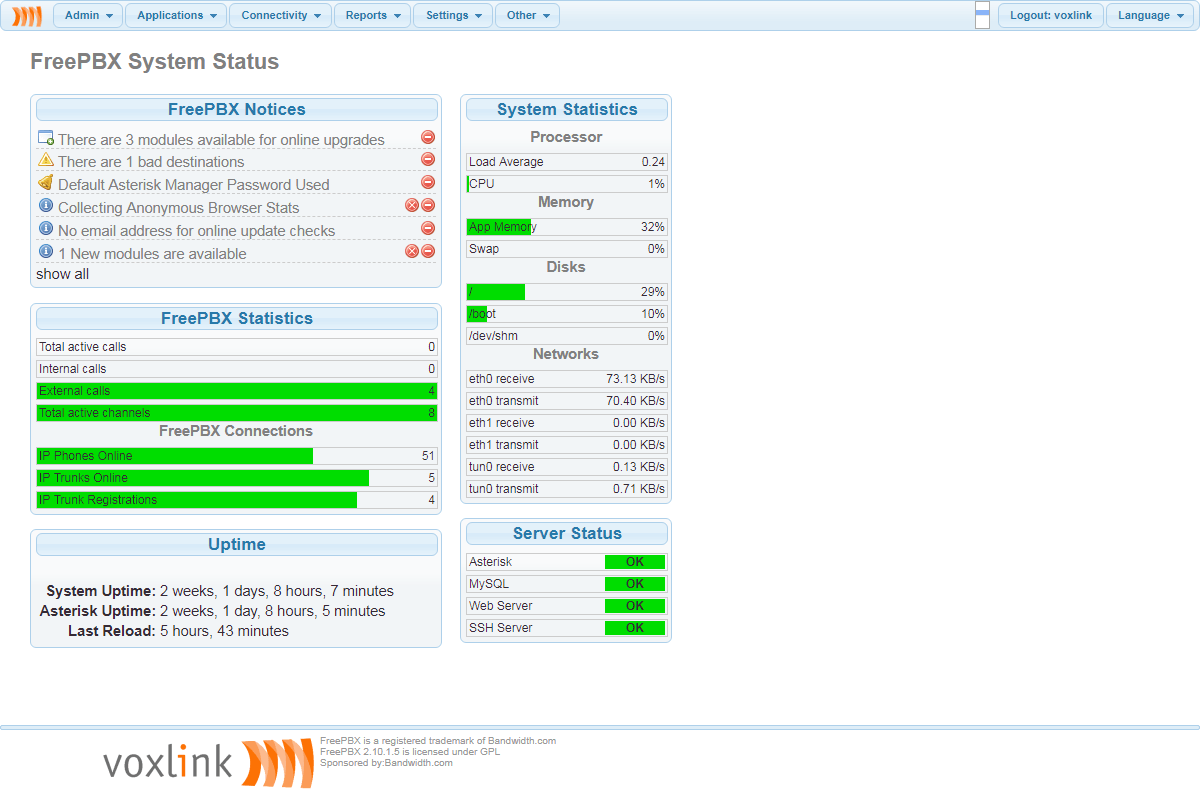Click the System Uptime value
This screenshot has width=1200, height=800.
pos(277,591)
